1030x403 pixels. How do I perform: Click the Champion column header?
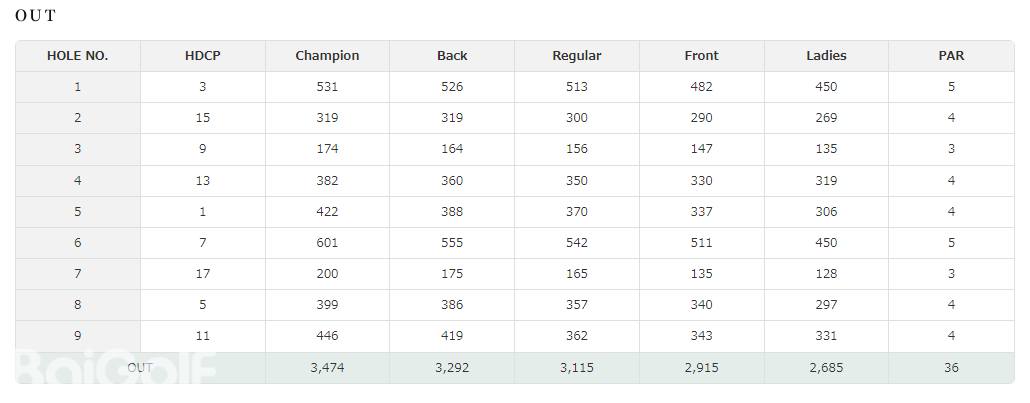point(327,56)
